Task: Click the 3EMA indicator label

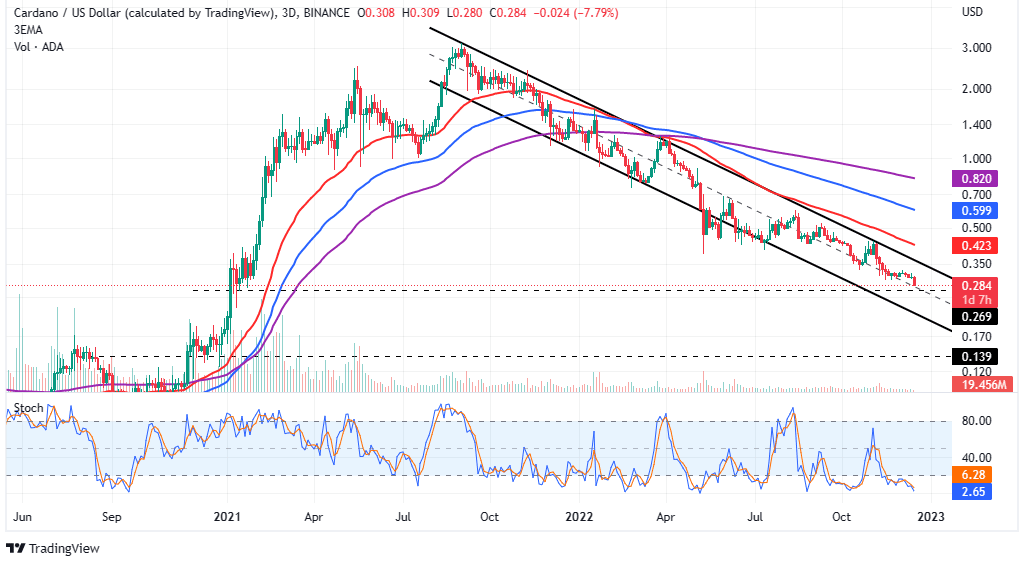Action: pyautogui.click(x=28, y=29)
